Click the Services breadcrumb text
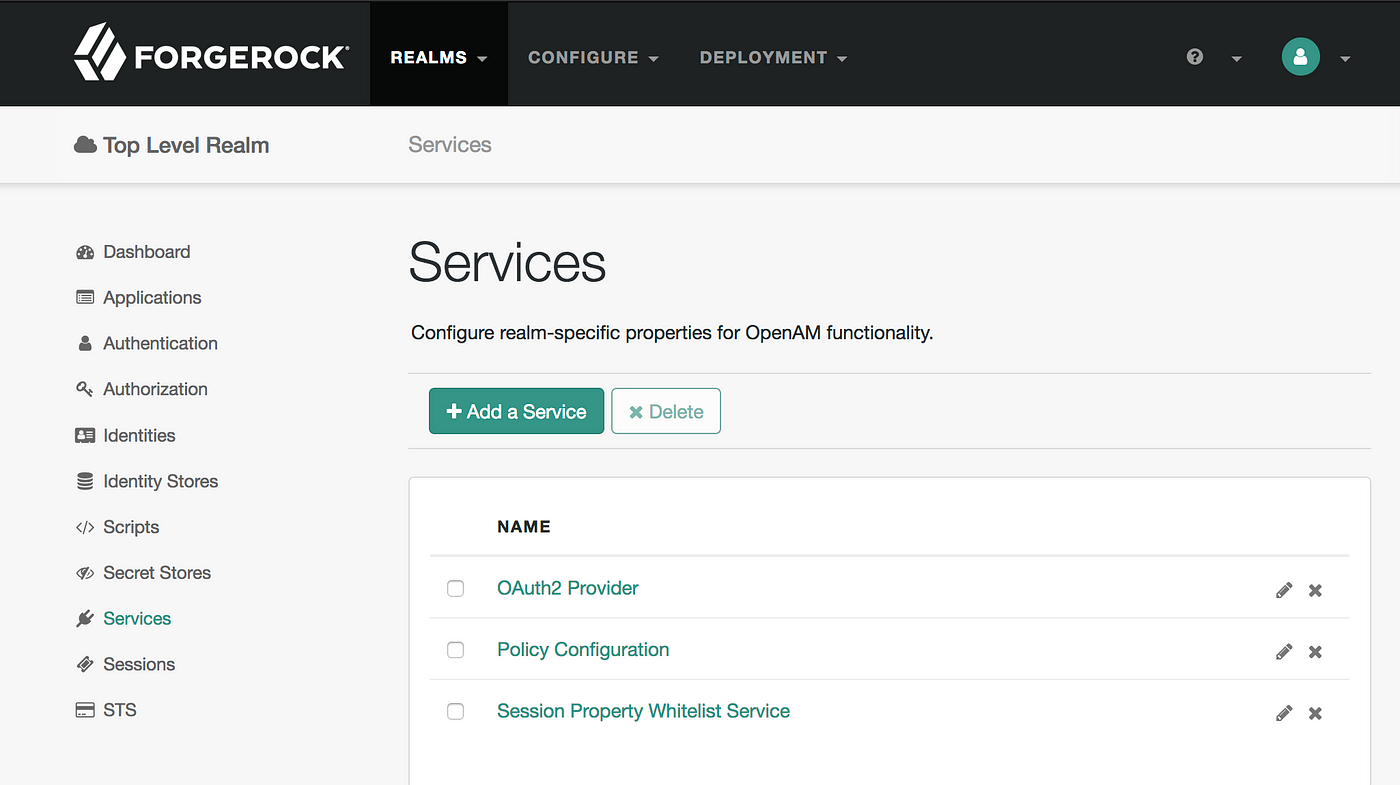Viewport: 1400px width, 785px height. coord(450,145)
